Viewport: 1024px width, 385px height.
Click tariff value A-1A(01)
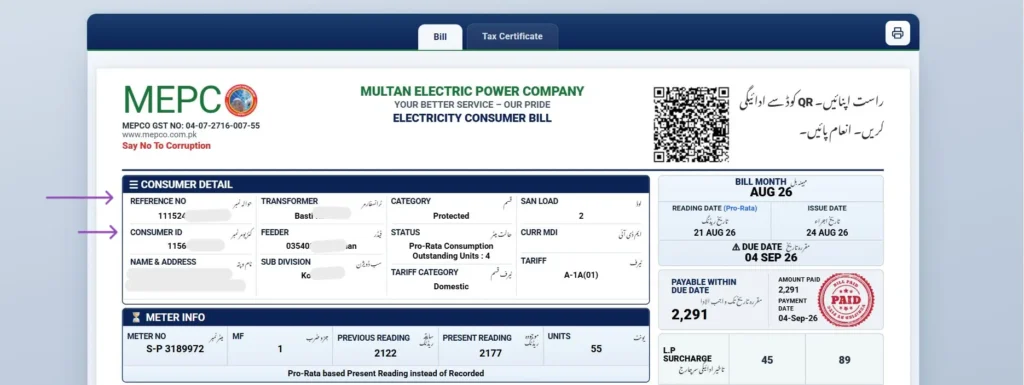[581, 275]
